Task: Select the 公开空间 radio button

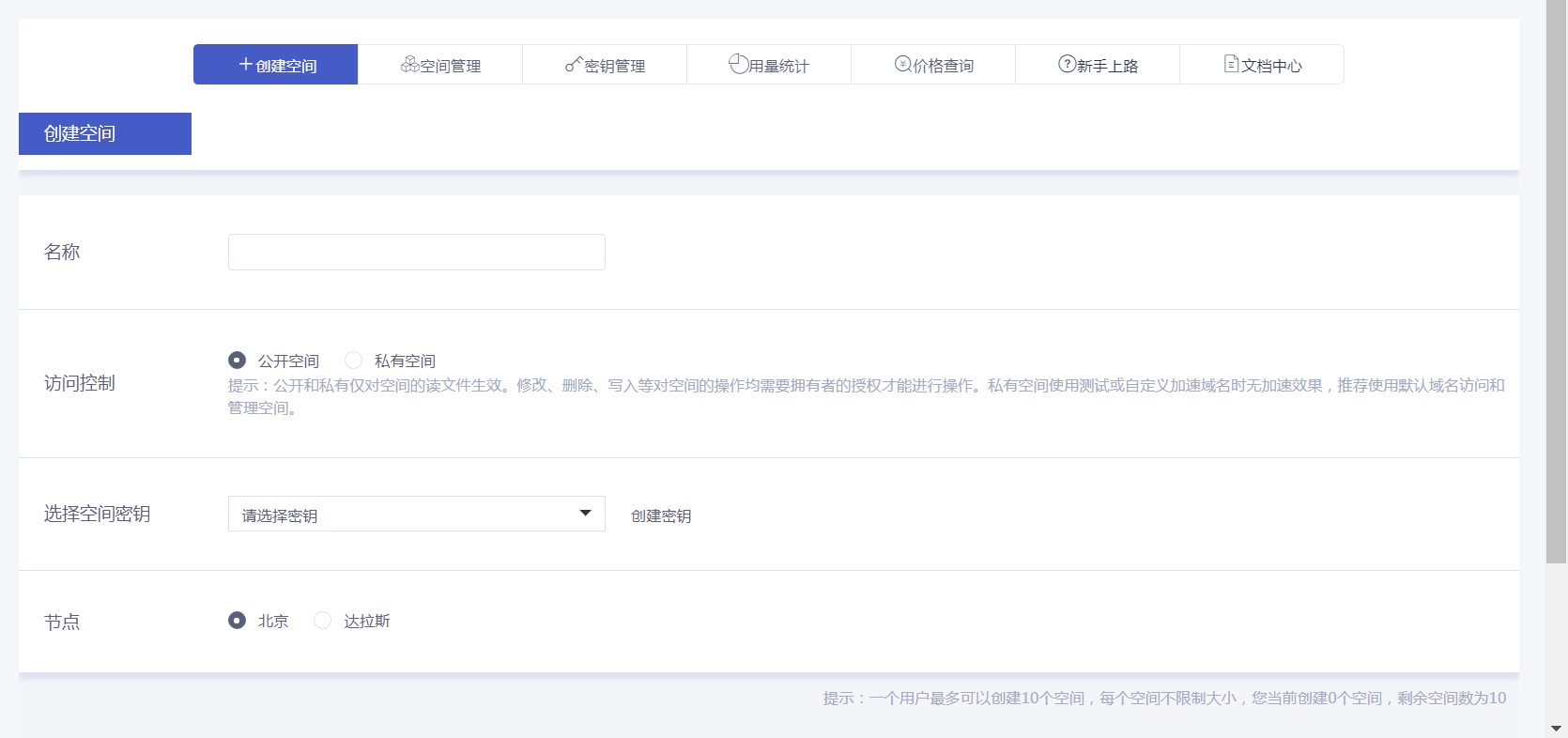Action: point(237,360)
